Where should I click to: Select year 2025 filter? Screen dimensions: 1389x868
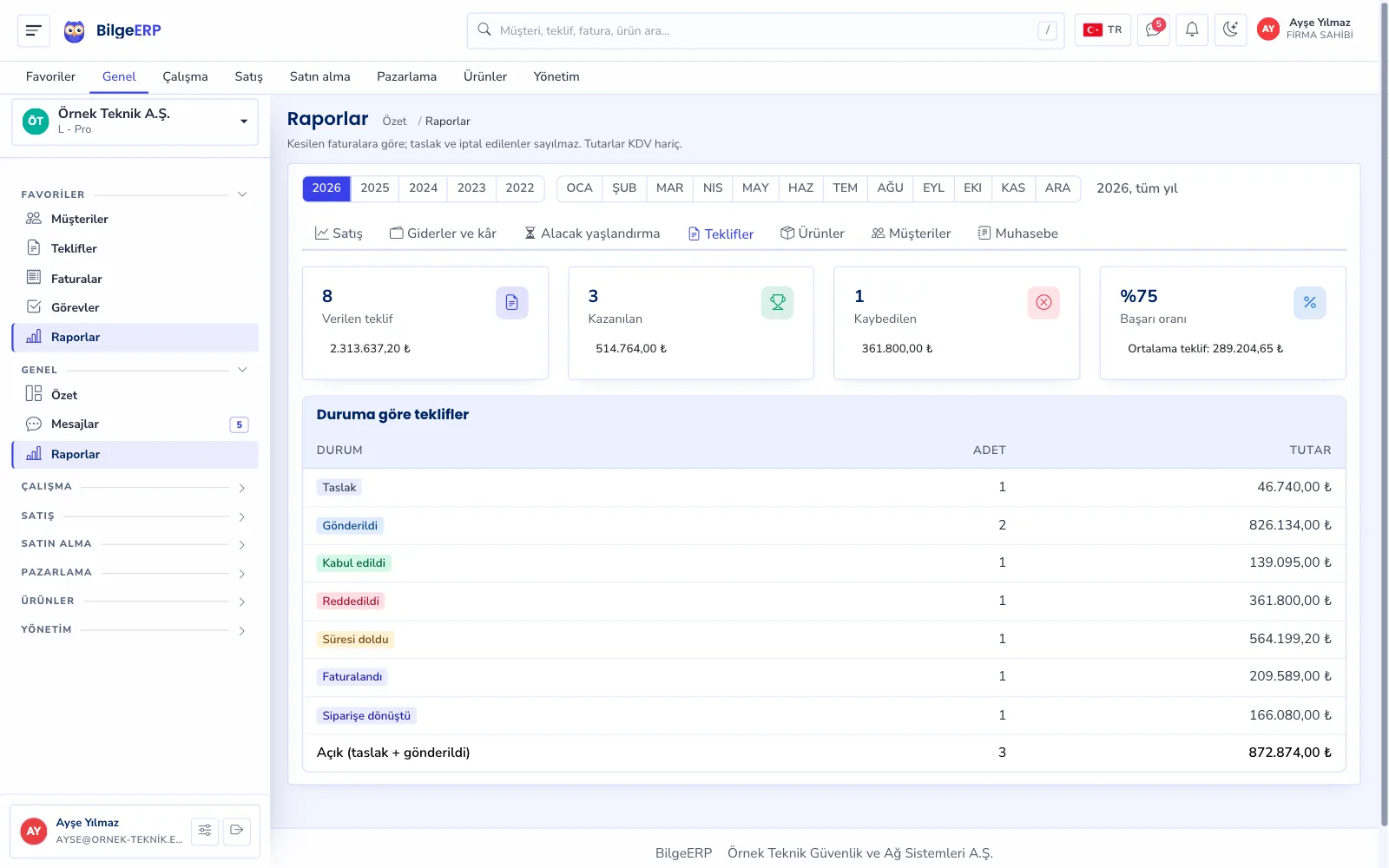tap(375, 188)
